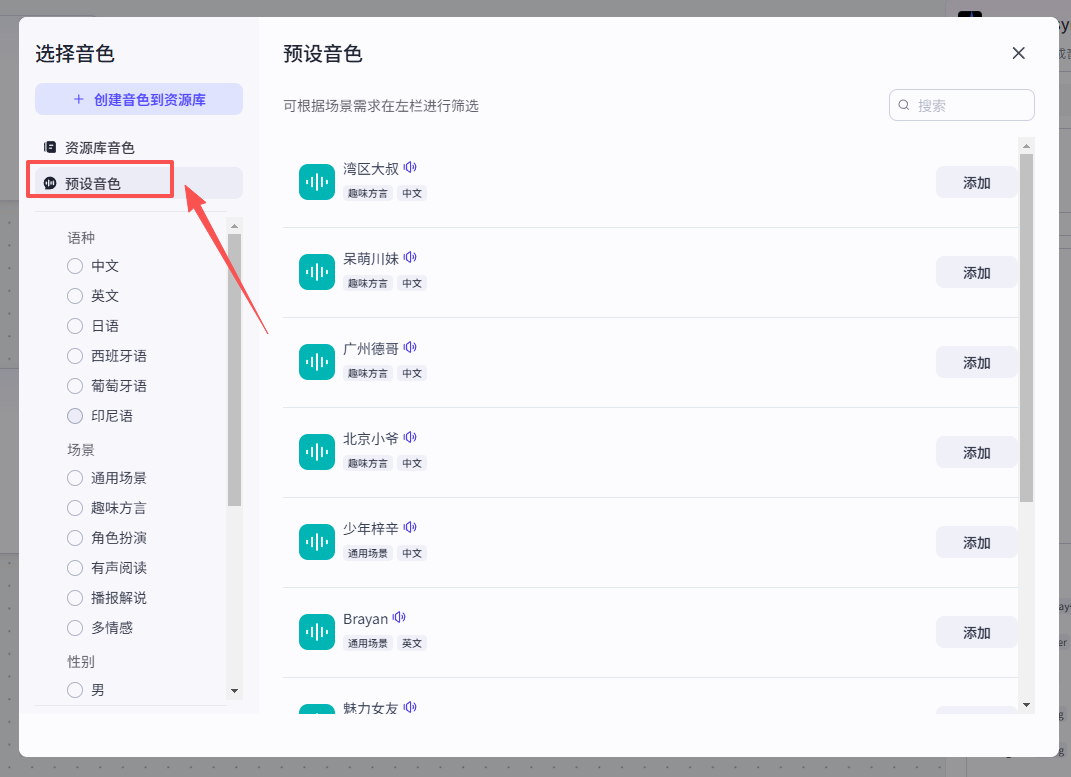Click the speaker icon beside 北京小爷
The height and width of the screenshot is (777, 1071).
(x=410, y=438)
